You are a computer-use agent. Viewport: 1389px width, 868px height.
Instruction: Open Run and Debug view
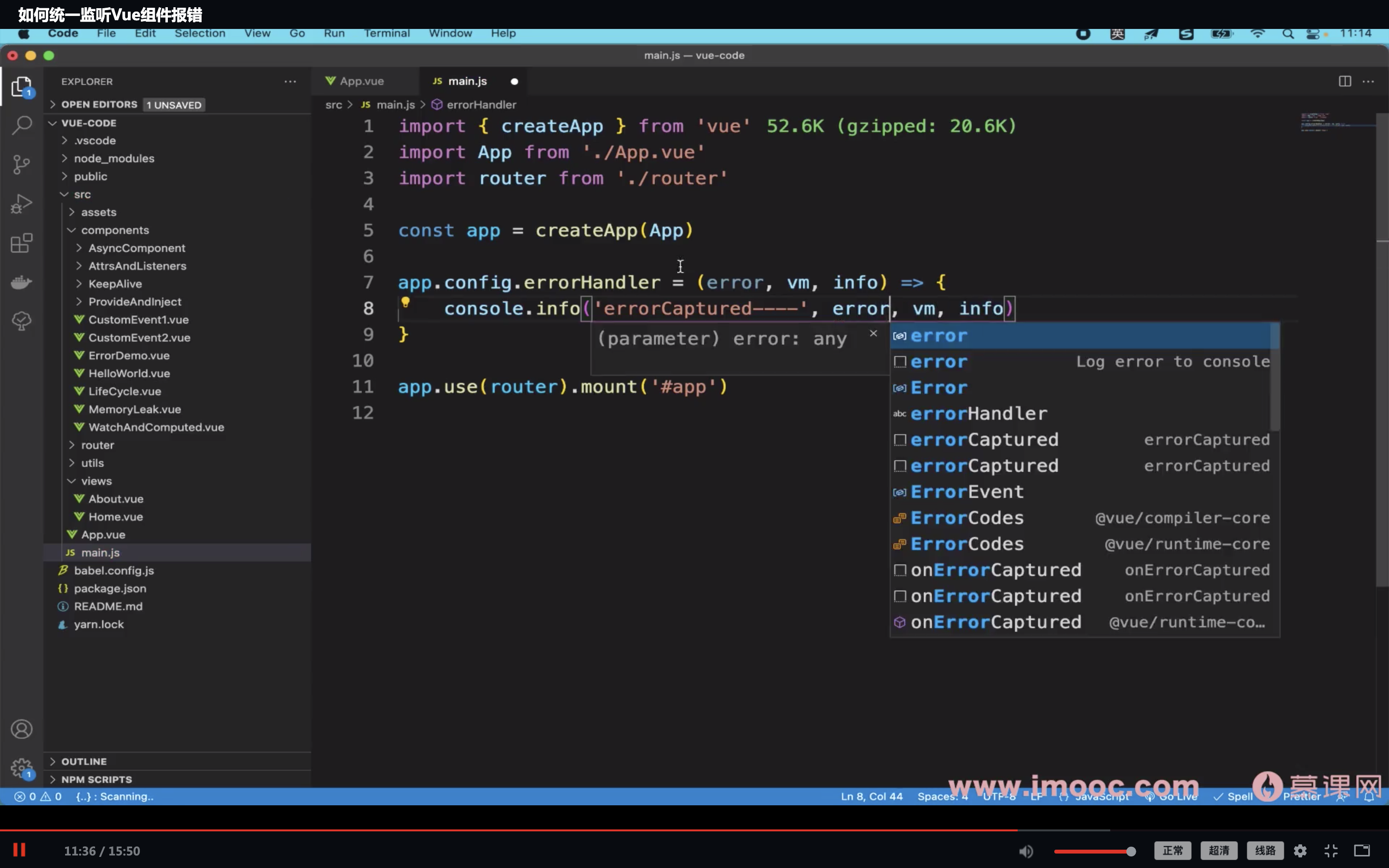(22, 204)
